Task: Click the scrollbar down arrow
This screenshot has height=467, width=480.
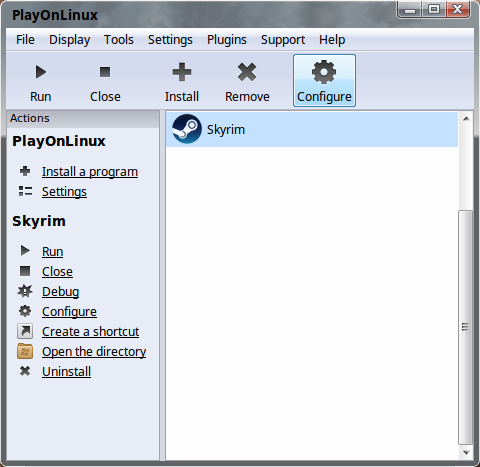Action: [x=466, y=453]
